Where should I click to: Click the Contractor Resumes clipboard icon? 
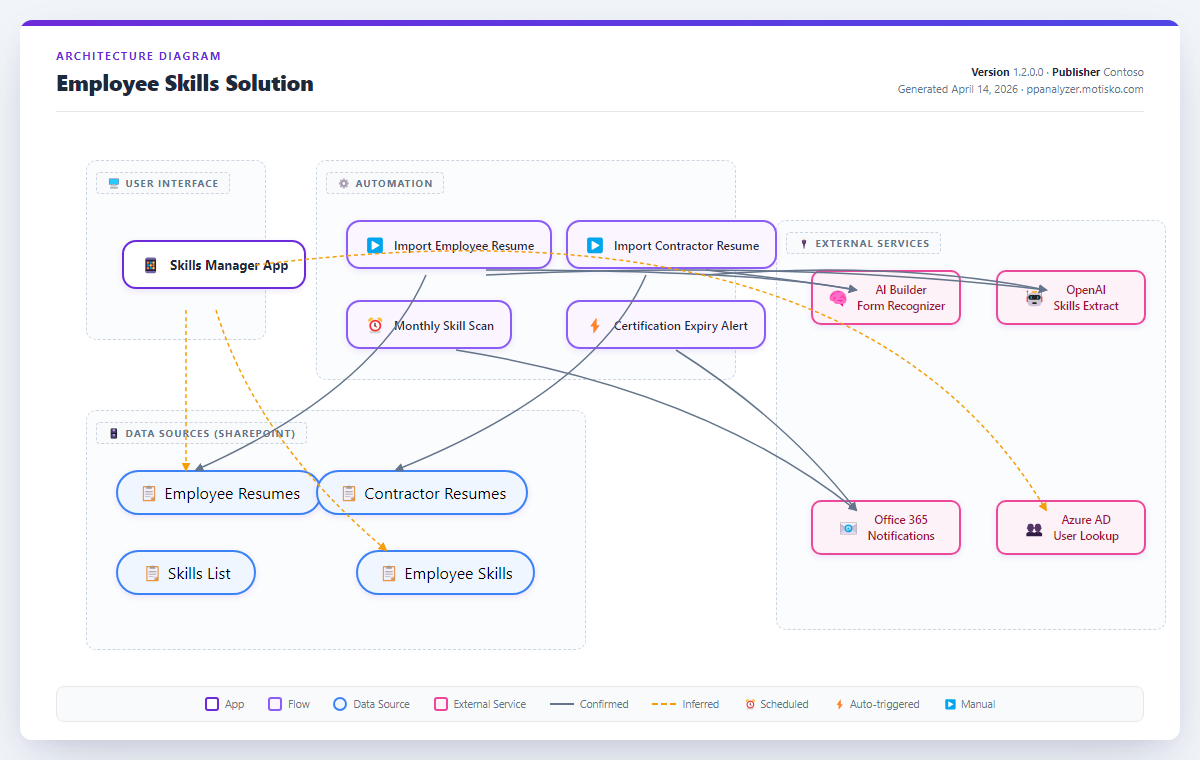349,493
